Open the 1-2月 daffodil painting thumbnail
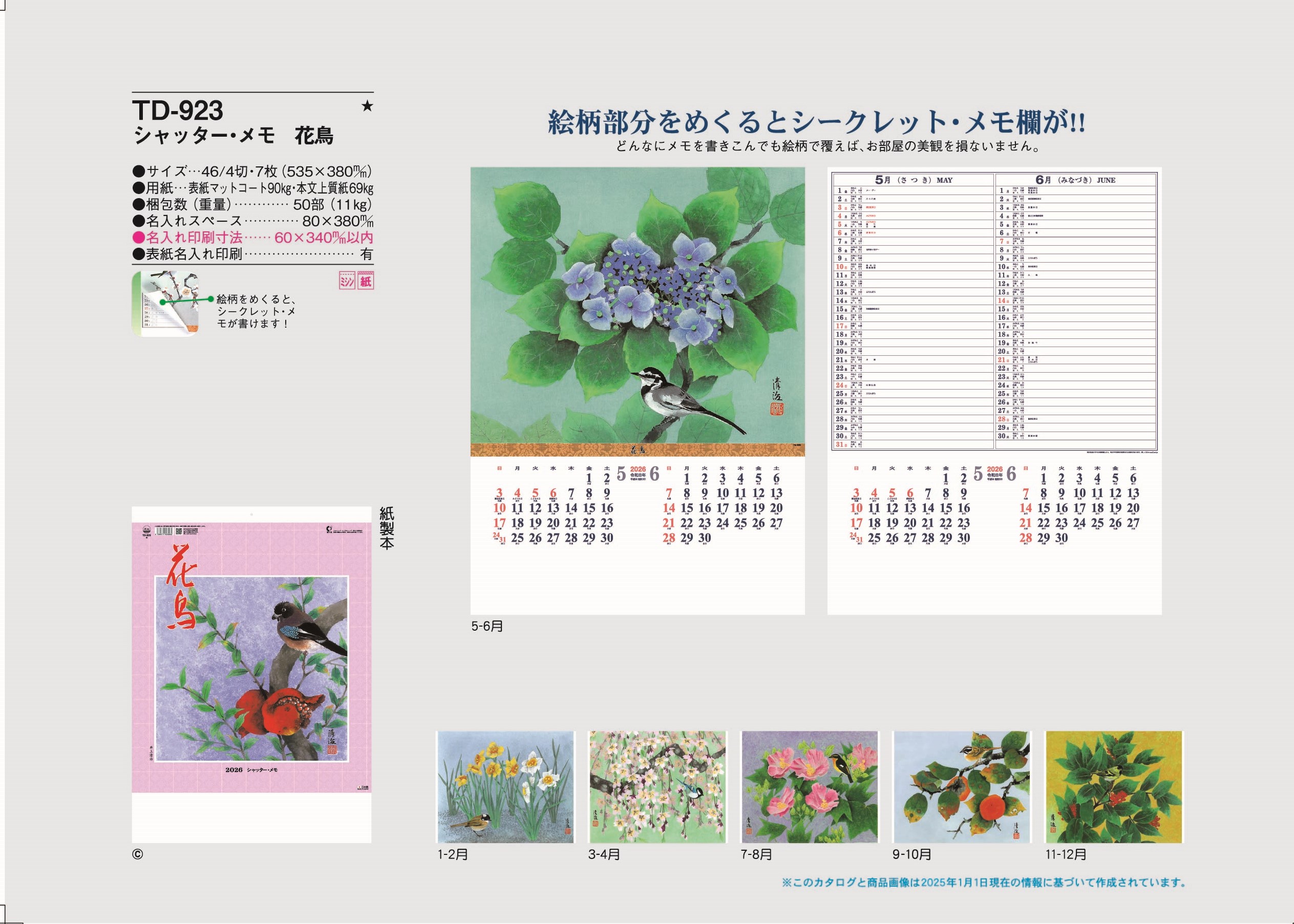The width and height of the screenshot is (1294, 924). [506, 787]
